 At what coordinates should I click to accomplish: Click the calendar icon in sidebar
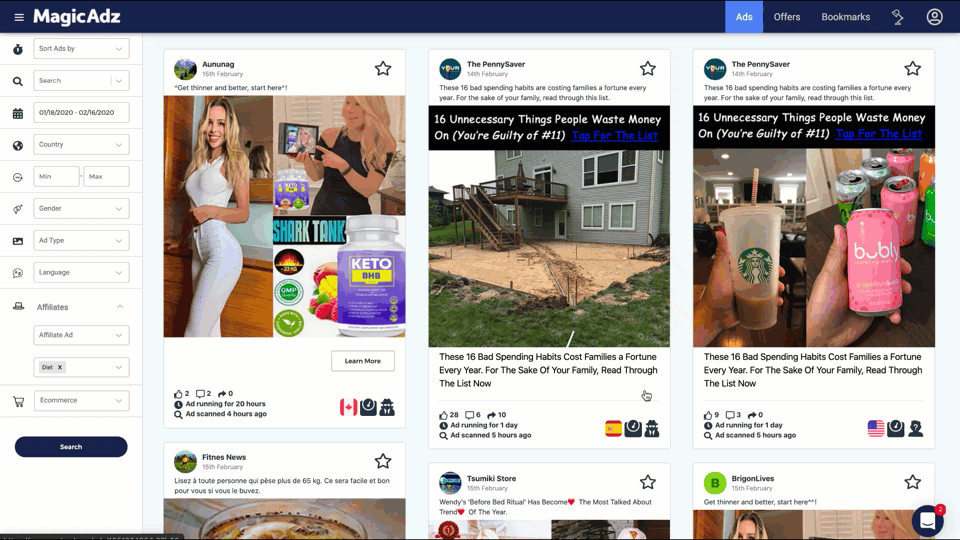pos(18,113)
